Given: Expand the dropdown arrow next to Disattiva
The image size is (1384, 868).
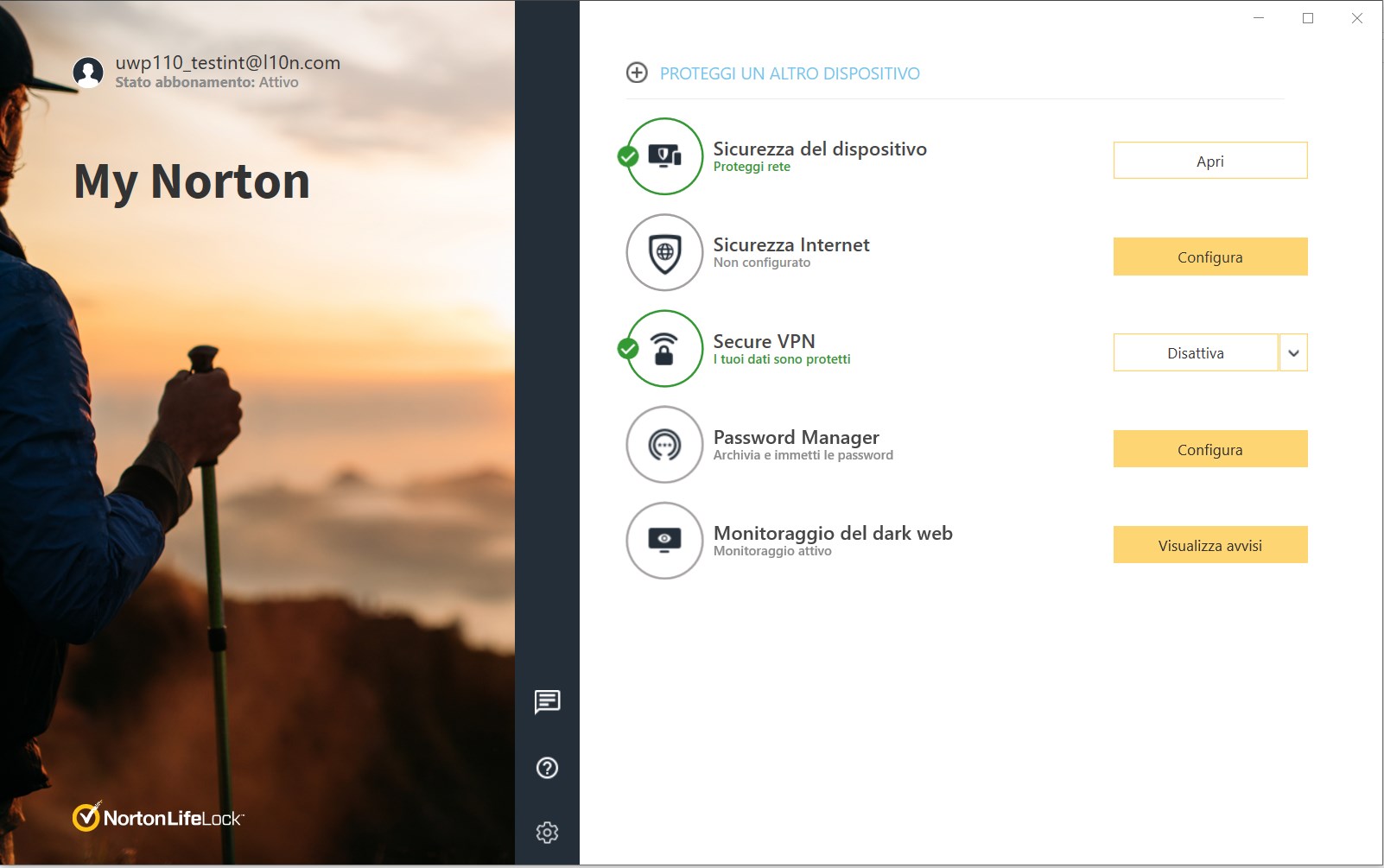Looking at the screenshot, I should coord(1293,352).
